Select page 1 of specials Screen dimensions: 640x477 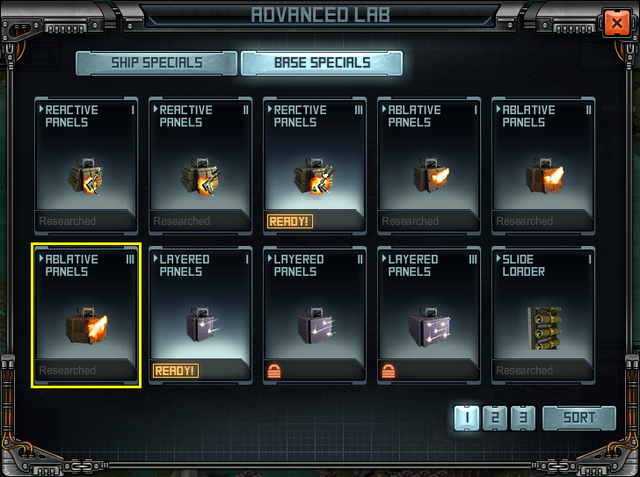pyautogui.click(x=467, y=418)
